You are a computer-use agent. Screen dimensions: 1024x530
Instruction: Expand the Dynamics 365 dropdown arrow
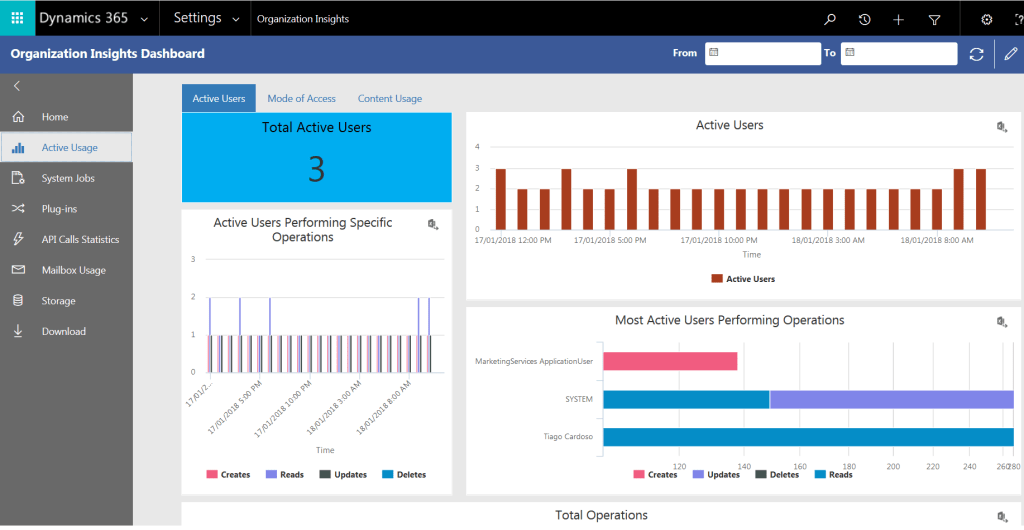click(146, 19)
